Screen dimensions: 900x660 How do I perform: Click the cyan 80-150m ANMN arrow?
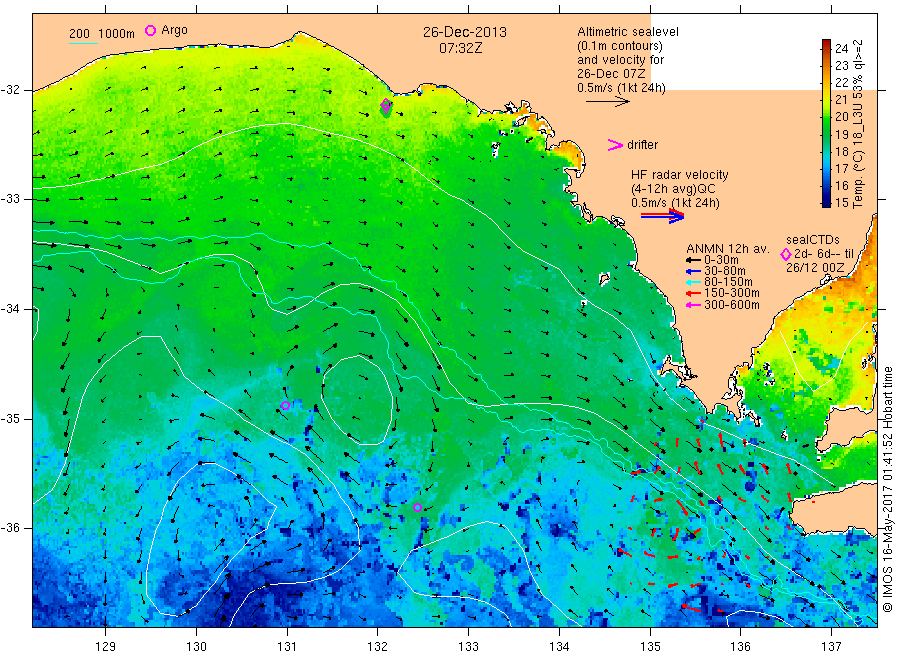click(x=693, y=282)
